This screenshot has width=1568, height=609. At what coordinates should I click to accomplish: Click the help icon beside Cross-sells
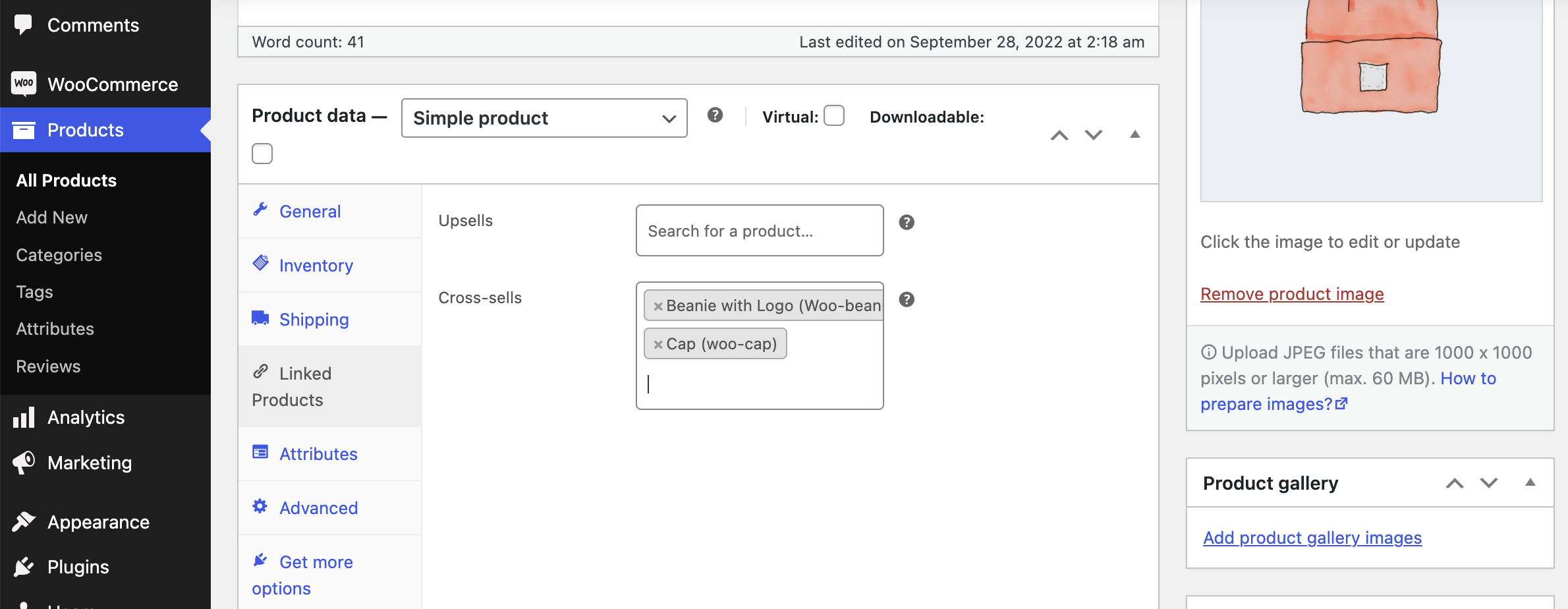[x=907, y=300]
